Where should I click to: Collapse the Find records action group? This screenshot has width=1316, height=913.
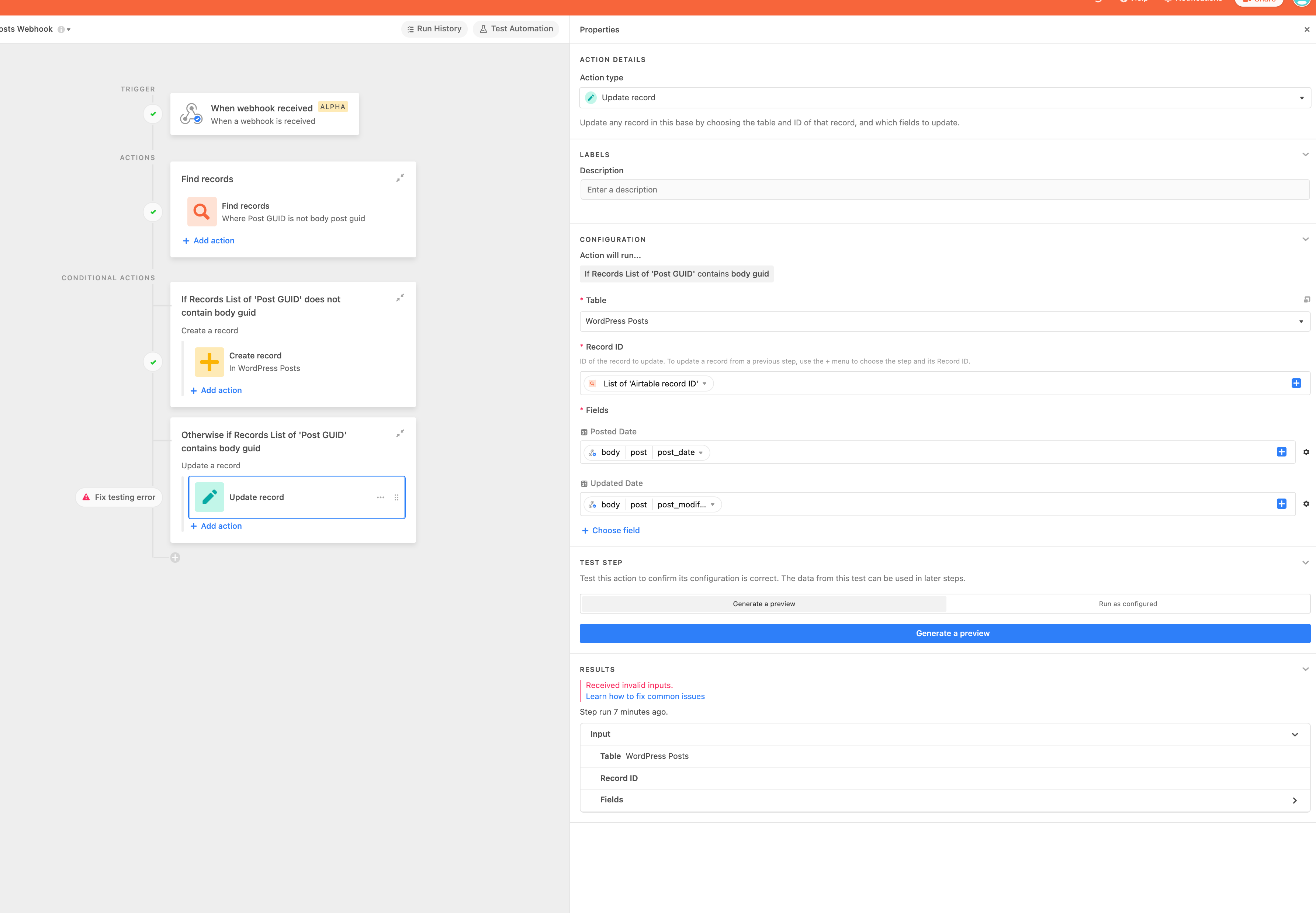(x=400, y=178)
